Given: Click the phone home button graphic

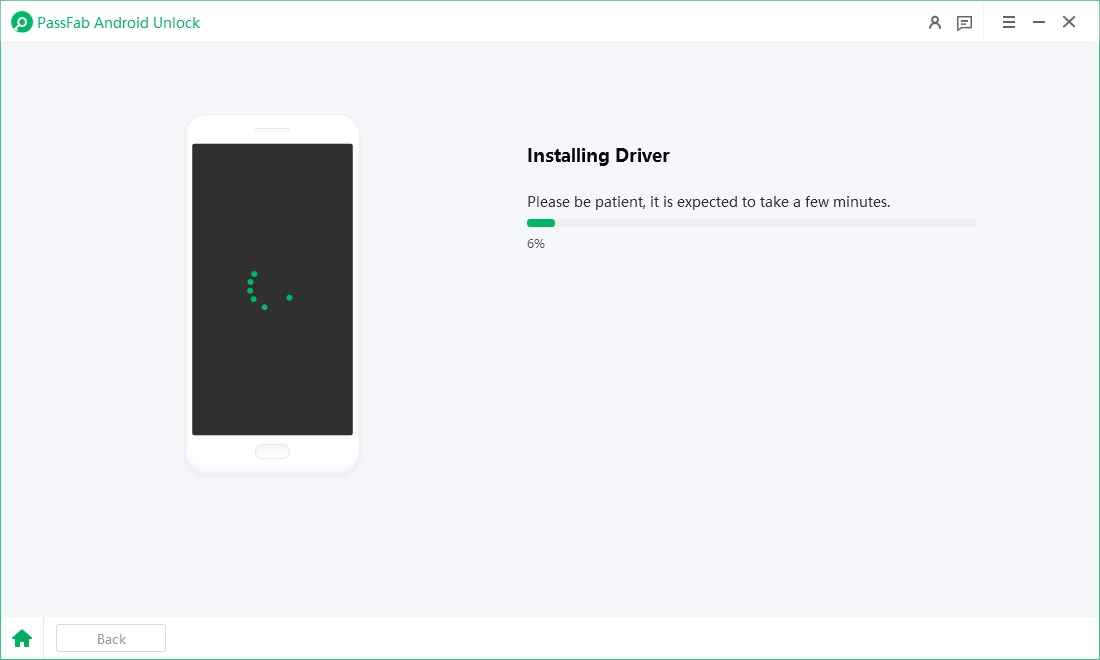Looking at the screenshot, I should point(272,451).
